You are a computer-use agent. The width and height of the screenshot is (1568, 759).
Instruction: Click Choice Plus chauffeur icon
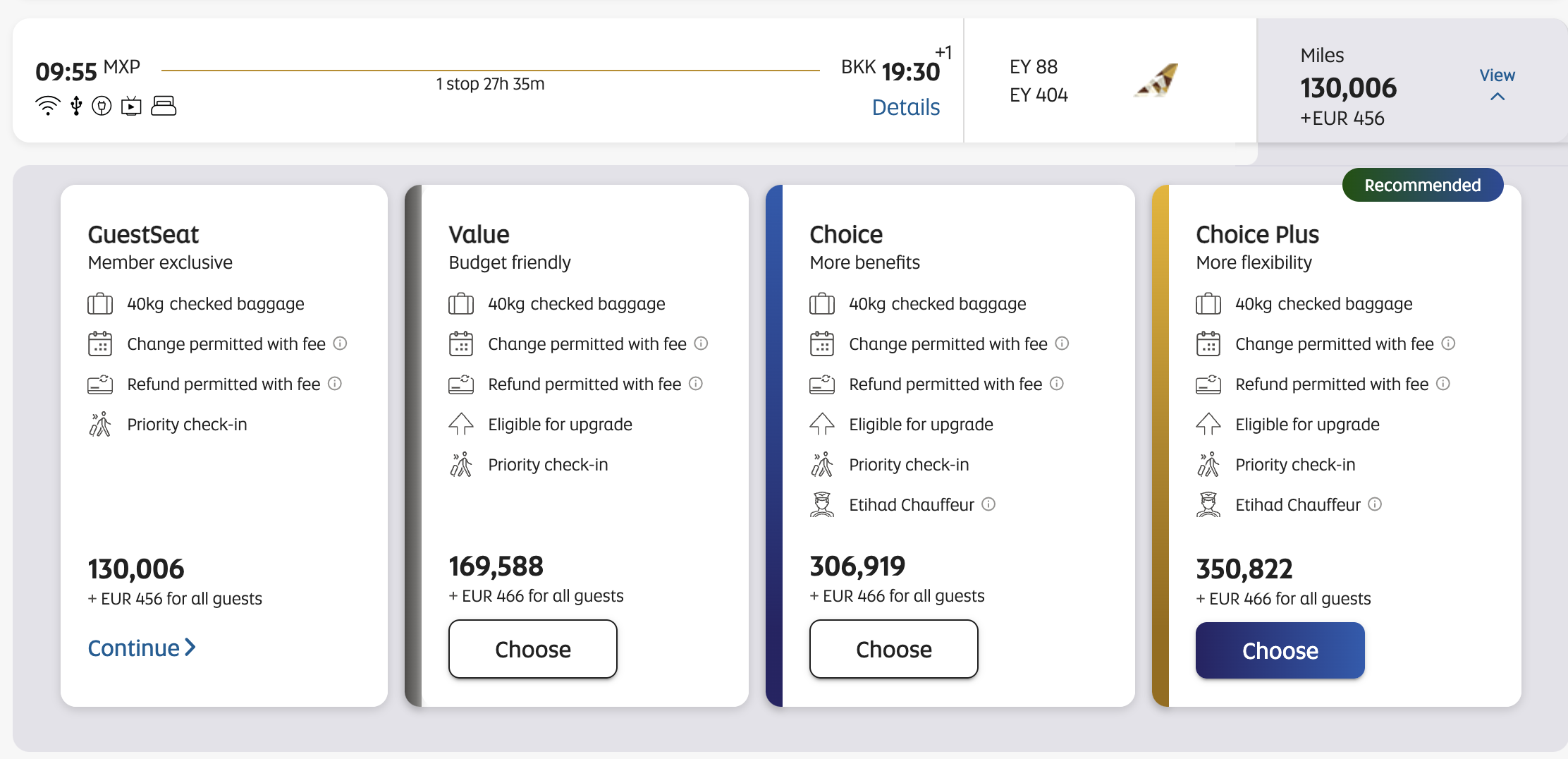pos(1208,504)
